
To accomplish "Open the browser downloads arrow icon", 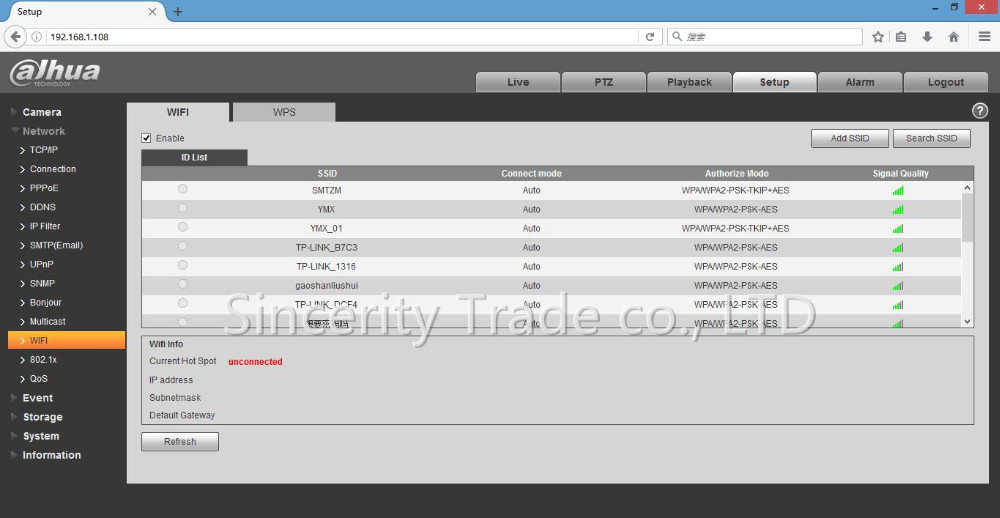I will pyautogui.click(x=928, y=37).
